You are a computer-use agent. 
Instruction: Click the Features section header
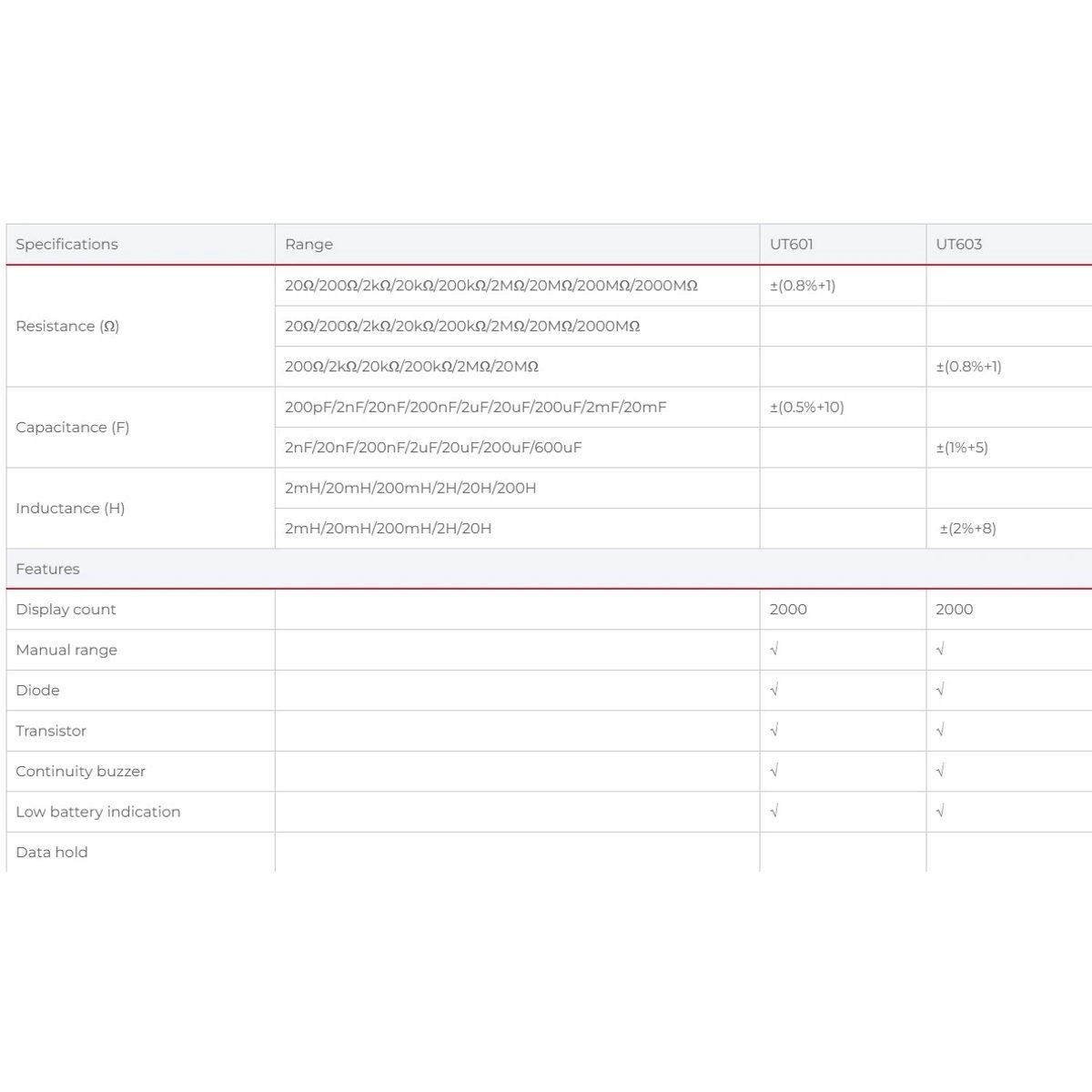point(47,569)
